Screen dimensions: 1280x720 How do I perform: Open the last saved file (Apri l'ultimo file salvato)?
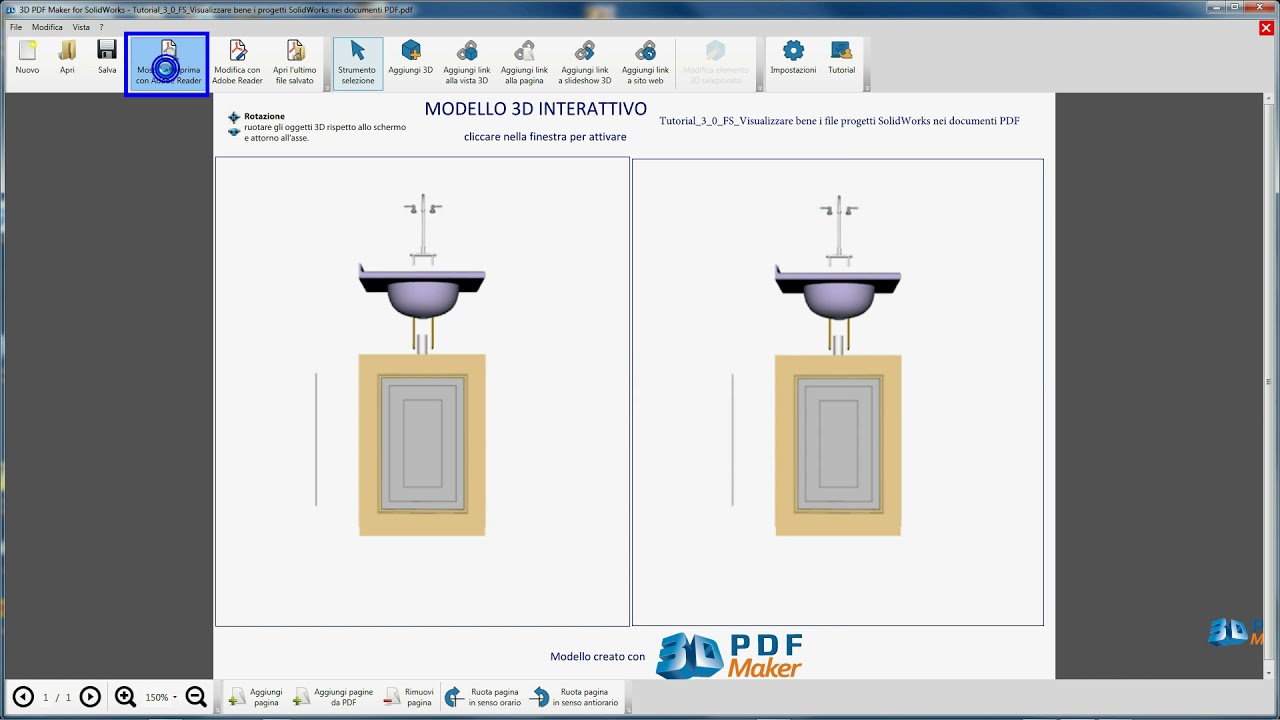[295, 64]
